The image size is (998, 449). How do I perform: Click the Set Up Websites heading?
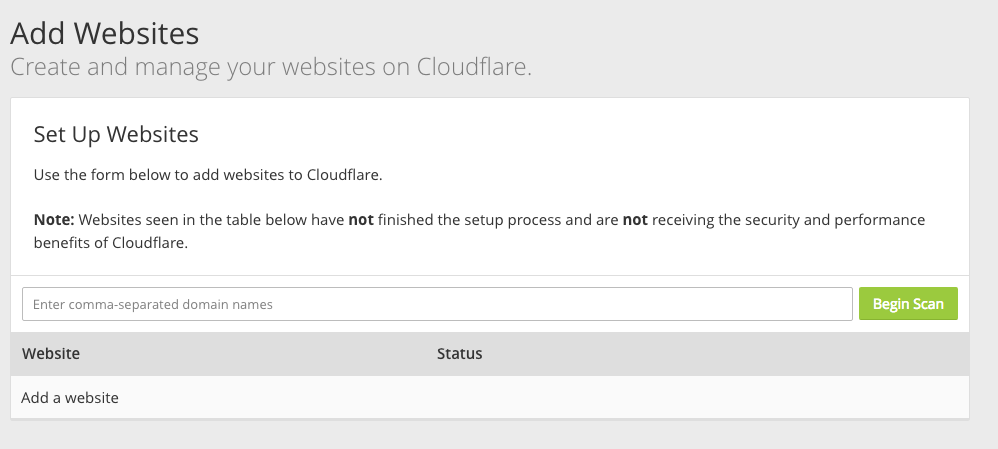tap(116, 134)
